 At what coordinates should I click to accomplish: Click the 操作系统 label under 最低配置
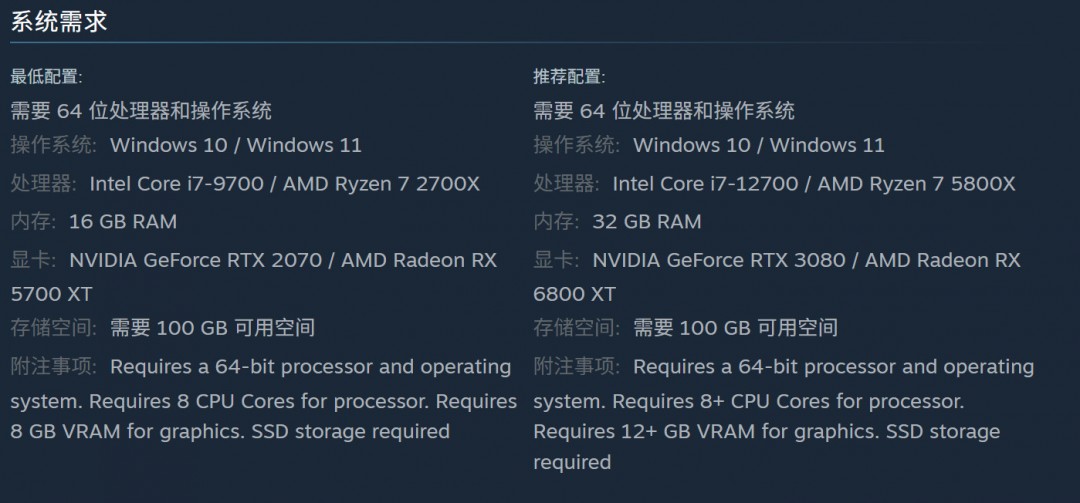point(54,145)
